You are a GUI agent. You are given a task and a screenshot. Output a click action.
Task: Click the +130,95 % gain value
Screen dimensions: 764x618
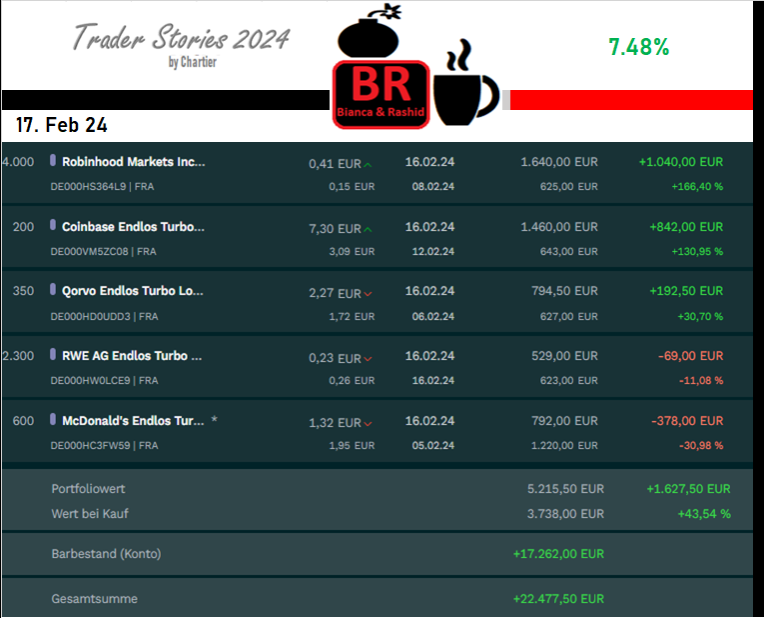(697, 251)
